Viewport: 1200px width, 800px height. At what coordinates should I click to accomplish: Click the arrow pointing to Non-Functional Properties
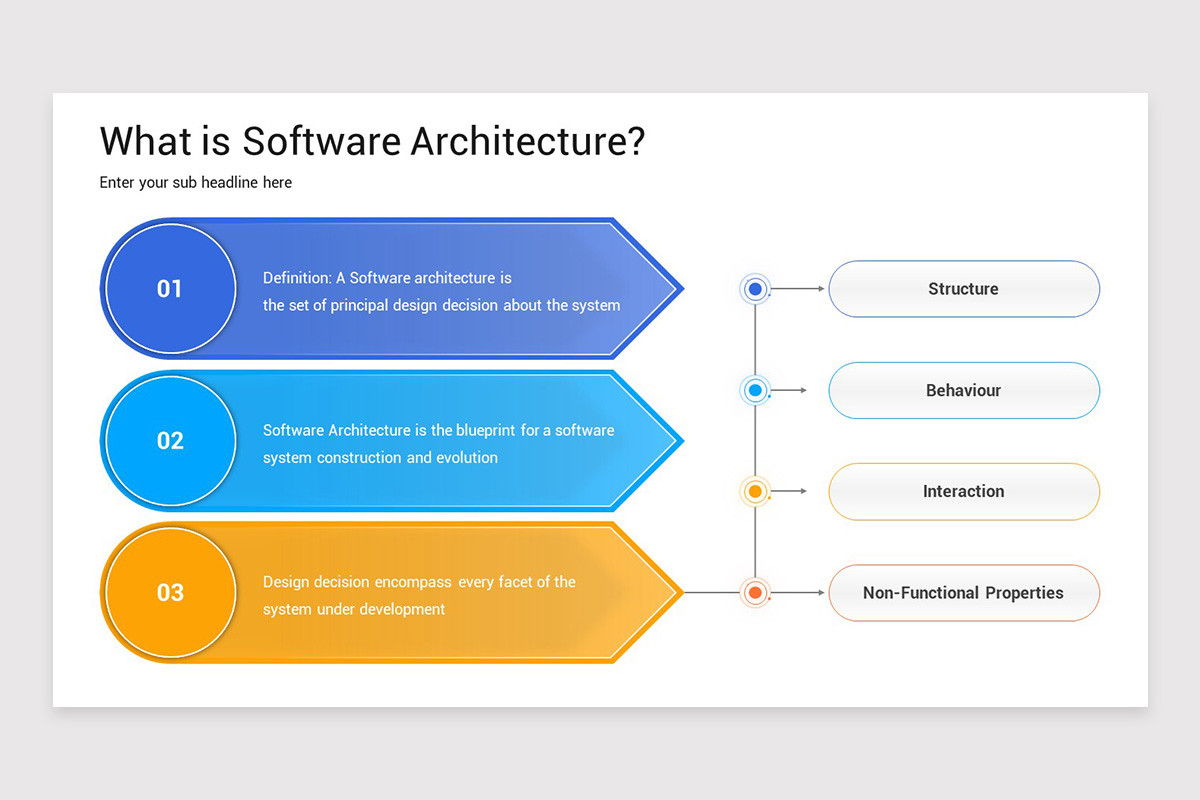798,593
